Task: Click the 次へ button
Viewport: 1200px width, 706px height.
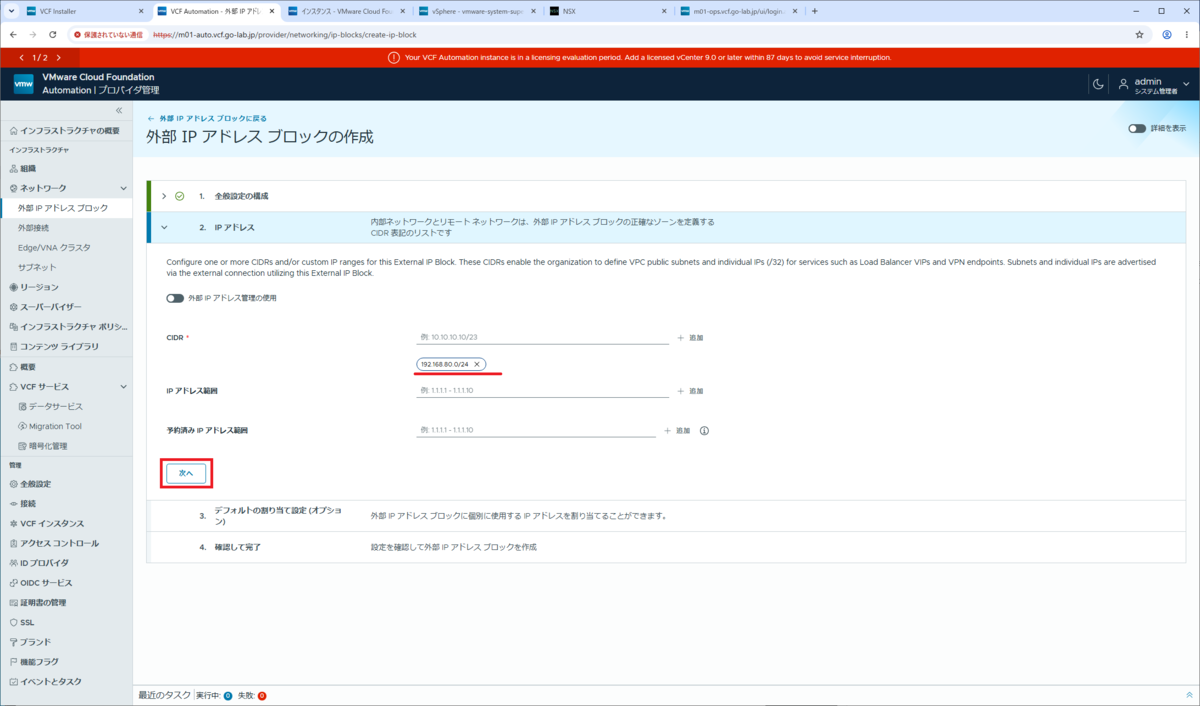Action: coord(186,472)
